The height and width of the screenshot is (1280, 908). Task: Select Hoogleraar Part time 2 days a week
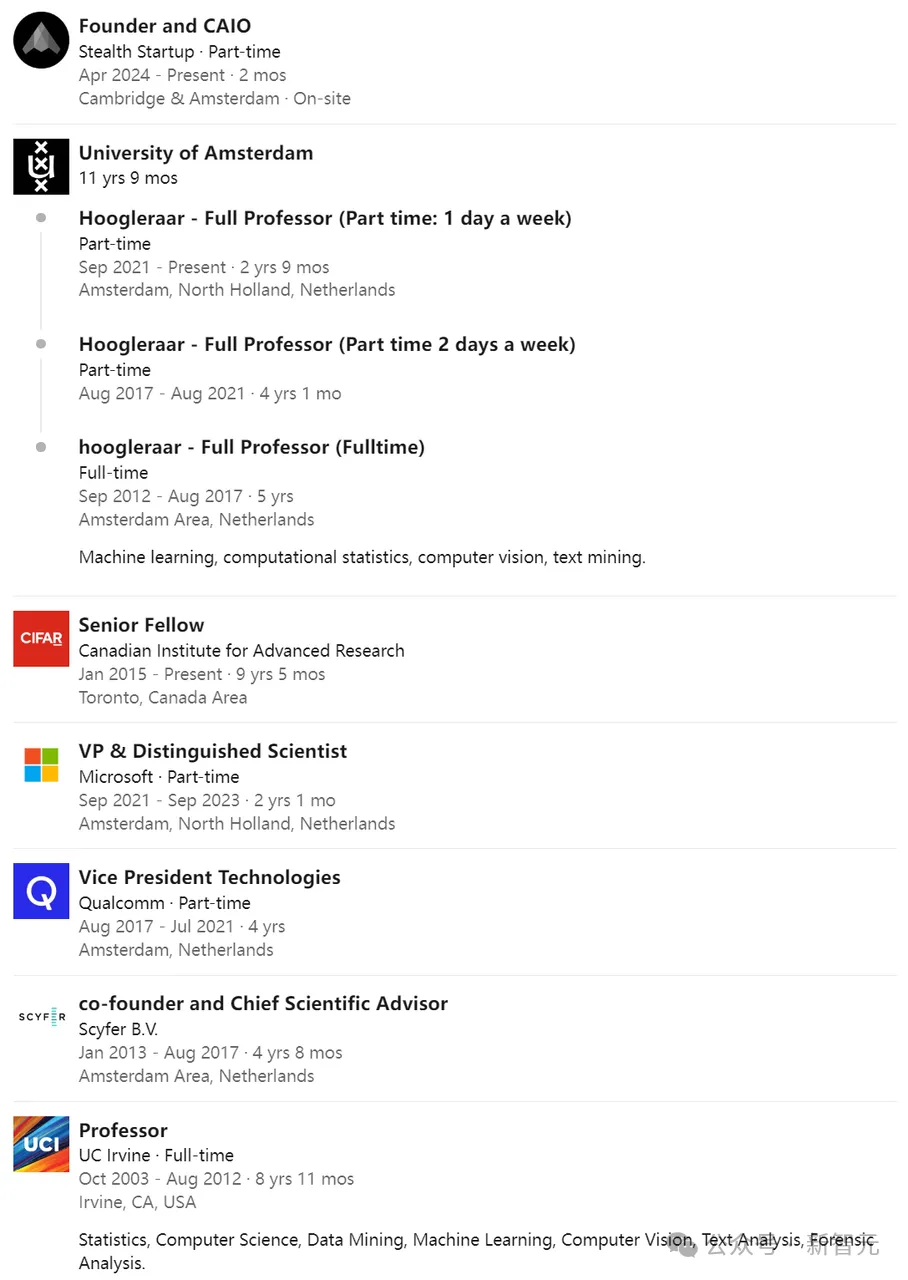tap(327, 344)
